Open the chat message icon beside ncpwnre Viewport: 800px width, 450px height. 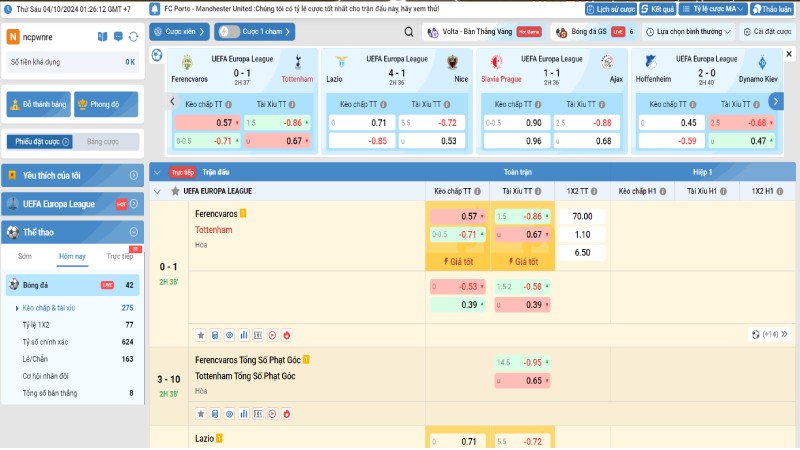118,37
